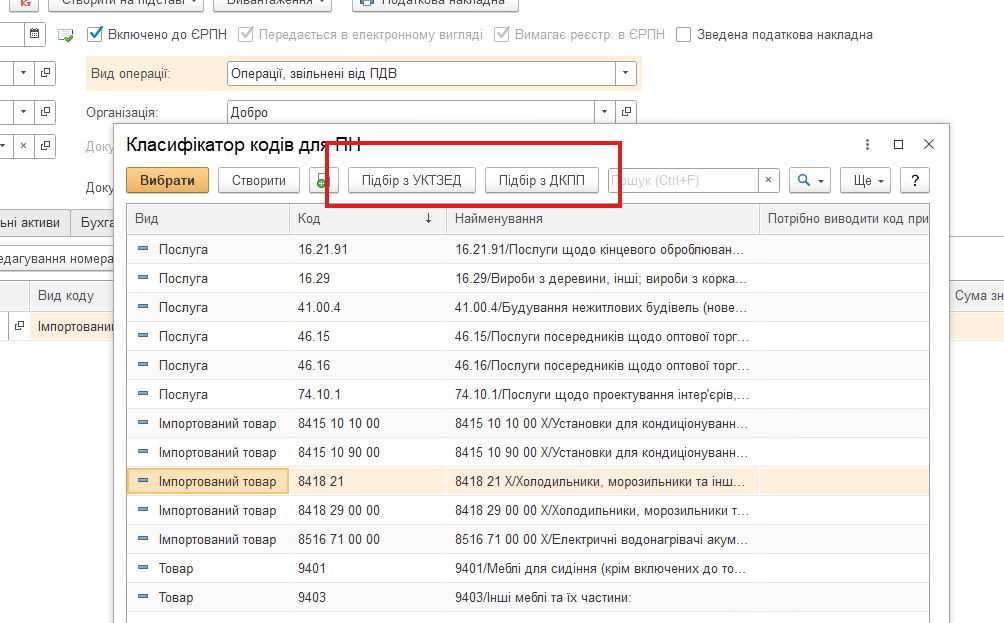
Task: Show help with the question mark button
Action: pyautogui.click(x=915, y=181)
